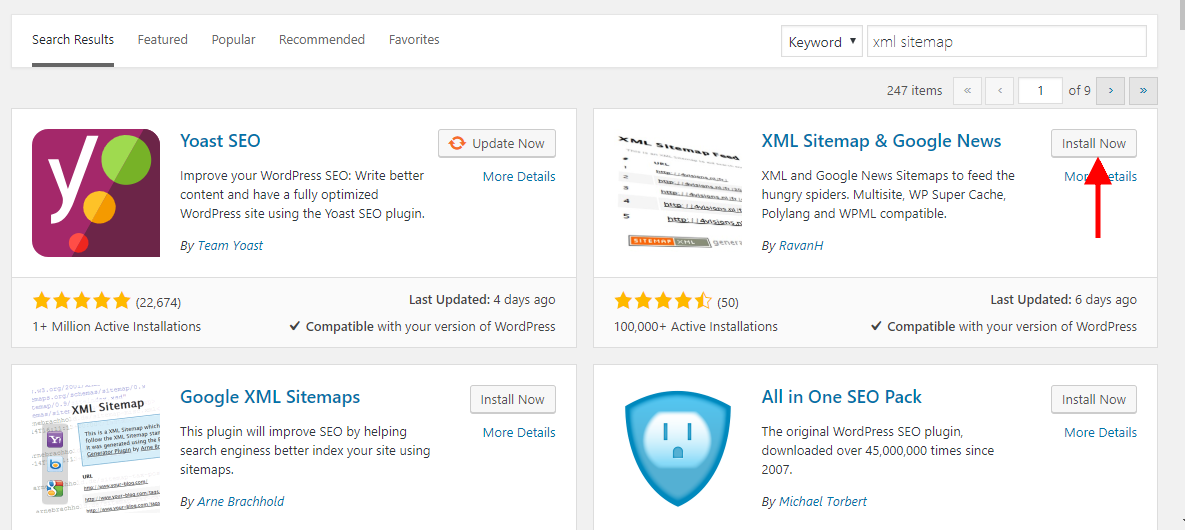The image size is (1185, 530).
Task: Click the 100,000+ Active Installations text
Action: [696, 327]
